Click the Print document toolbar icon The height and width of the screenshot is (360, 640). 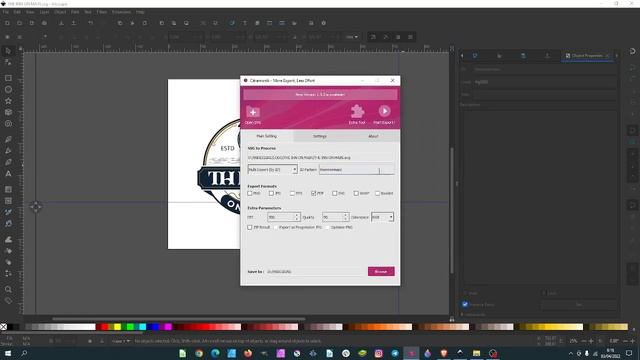click(44, 23)
